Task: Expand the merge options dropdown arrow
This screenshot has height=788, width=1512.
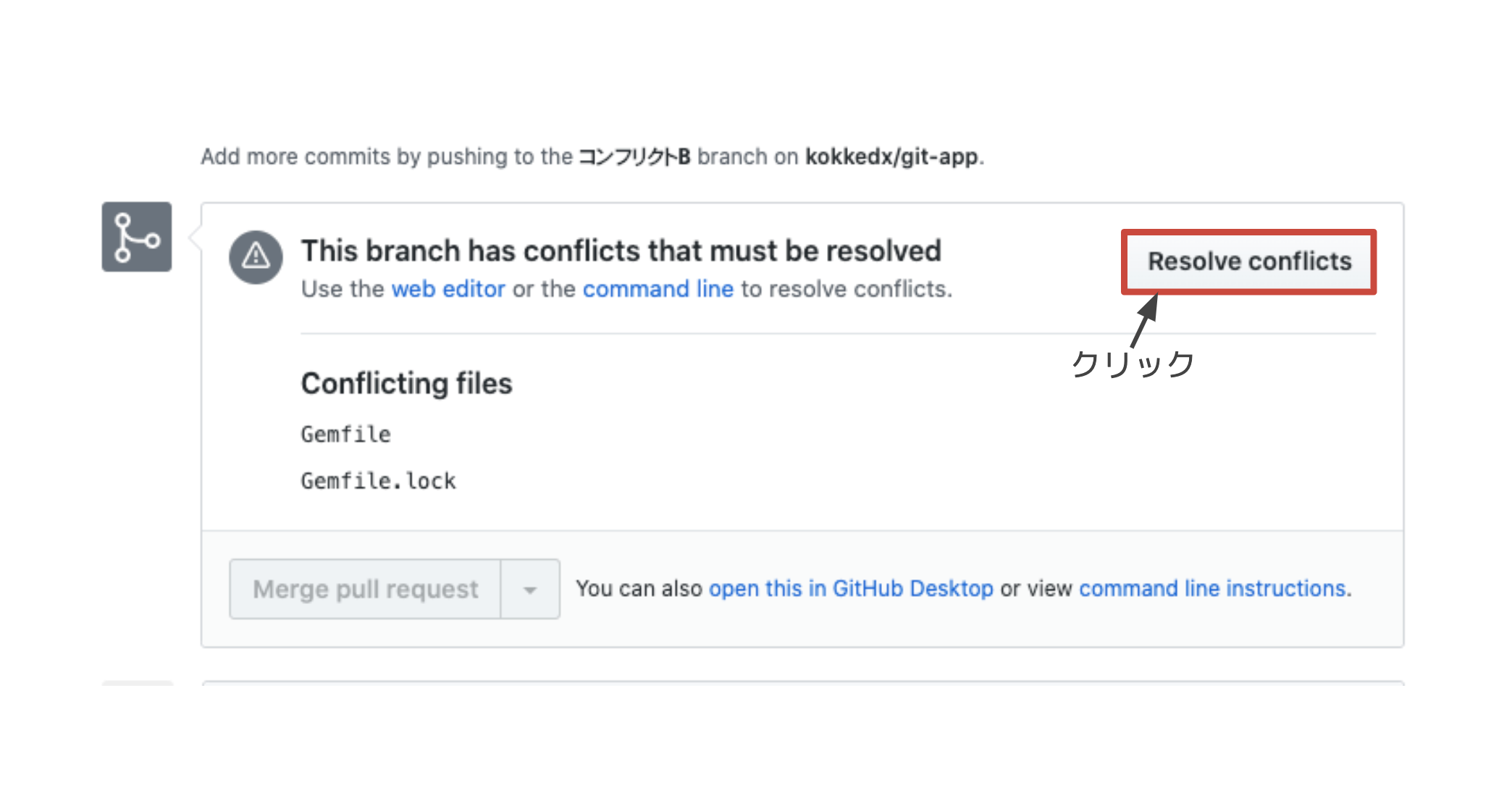Action: [530, 589]
